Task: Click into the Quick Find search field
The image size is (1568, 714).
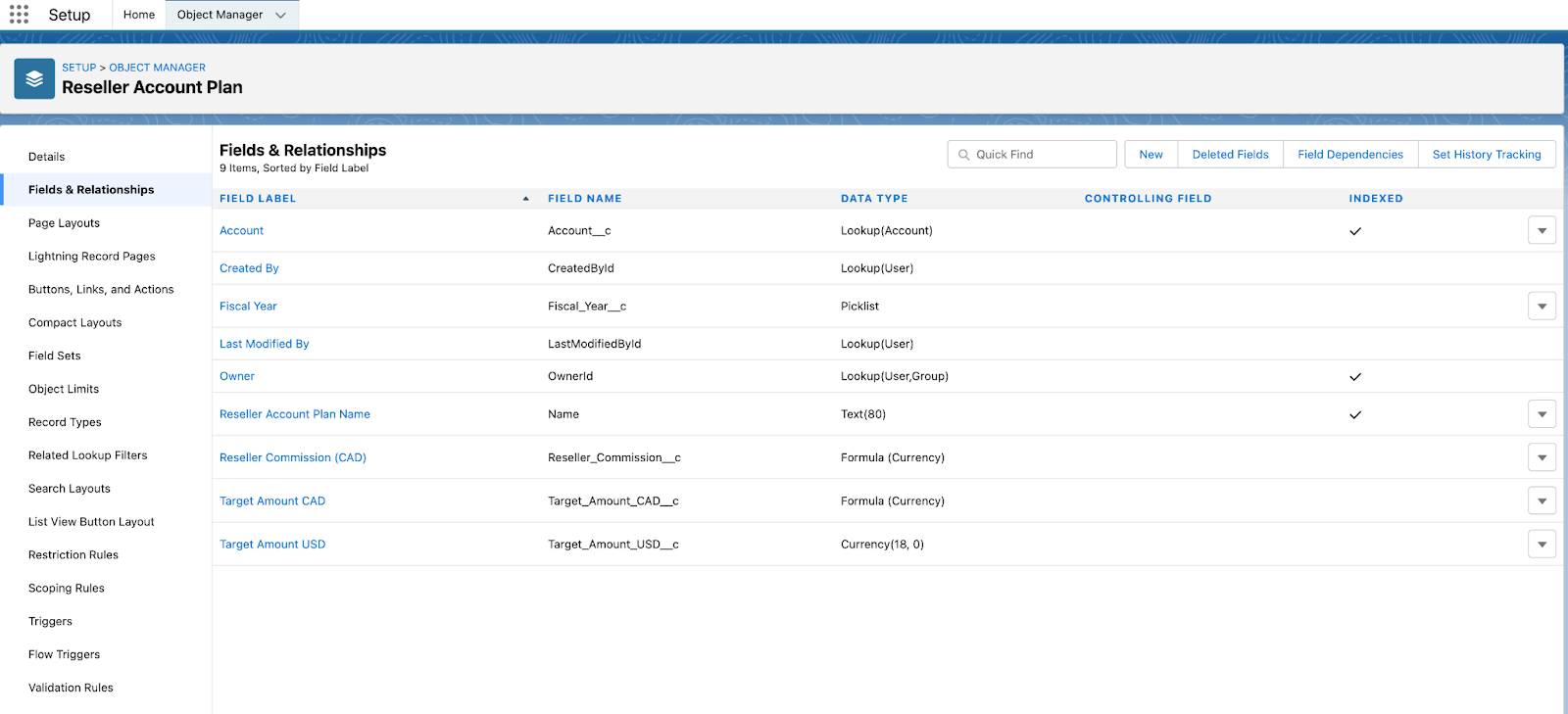Action: pyautogui.click(x=1032, y=155)
